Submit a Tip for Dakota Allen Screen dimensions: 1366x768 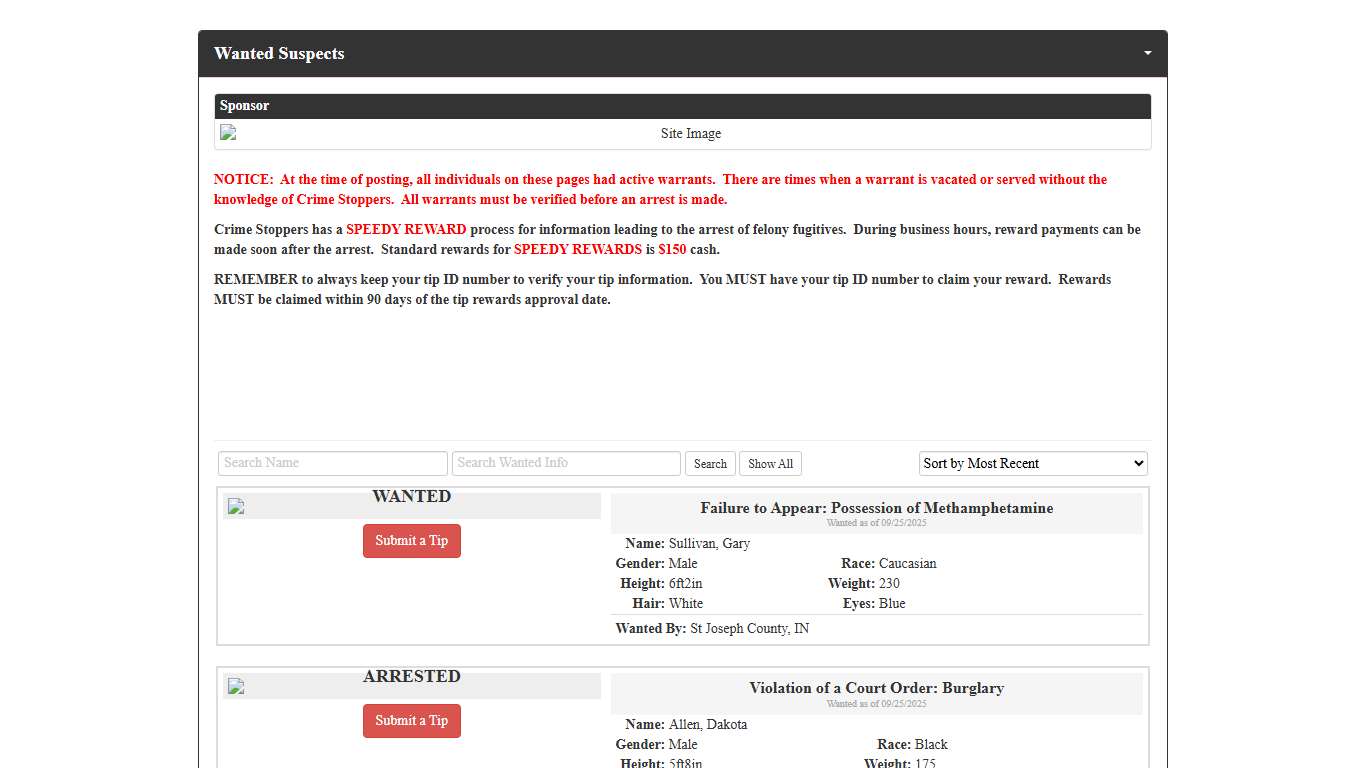pos(411,721)
